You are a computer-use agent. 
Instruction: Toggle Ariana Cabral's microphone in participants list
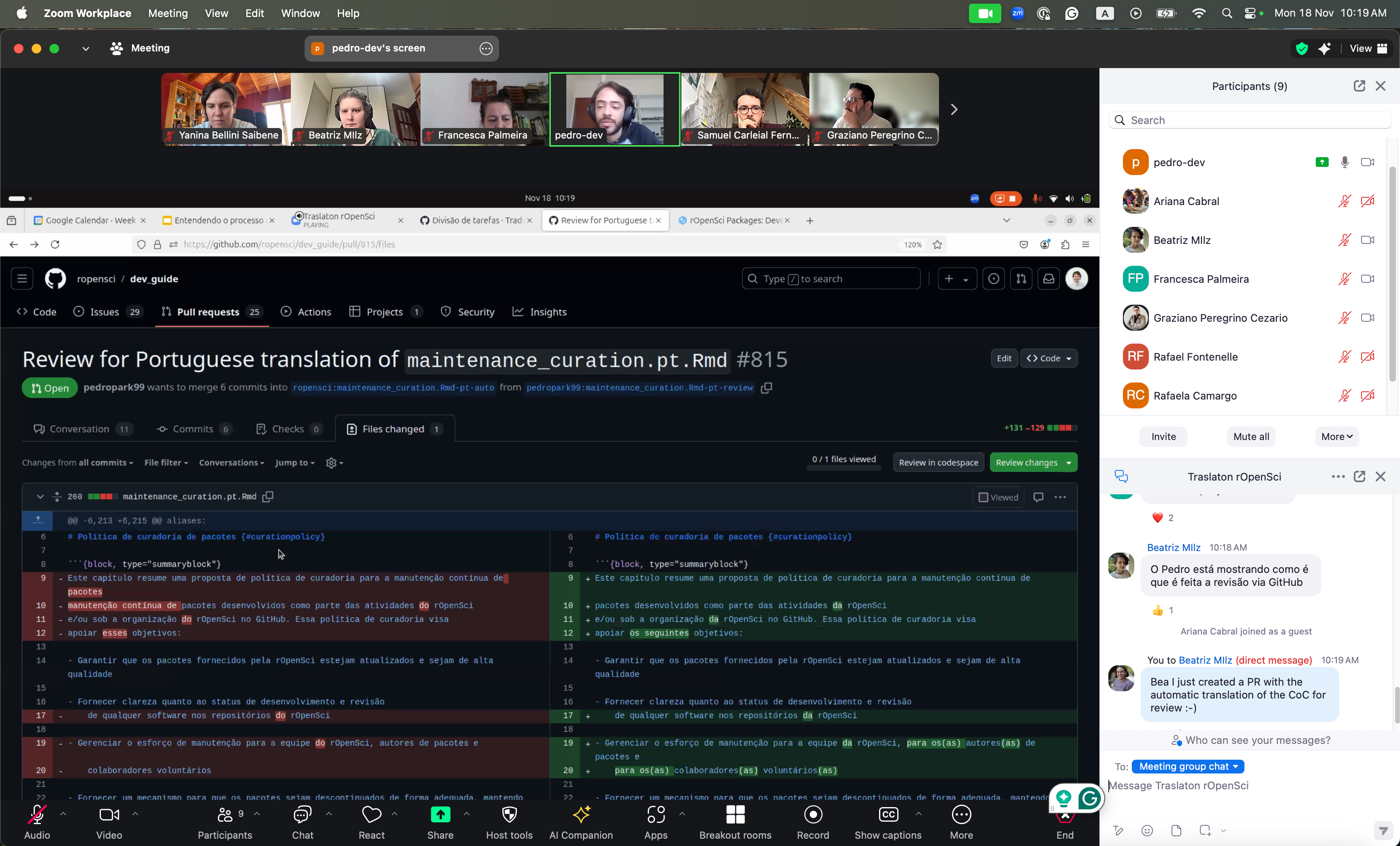coord(1345,201)
